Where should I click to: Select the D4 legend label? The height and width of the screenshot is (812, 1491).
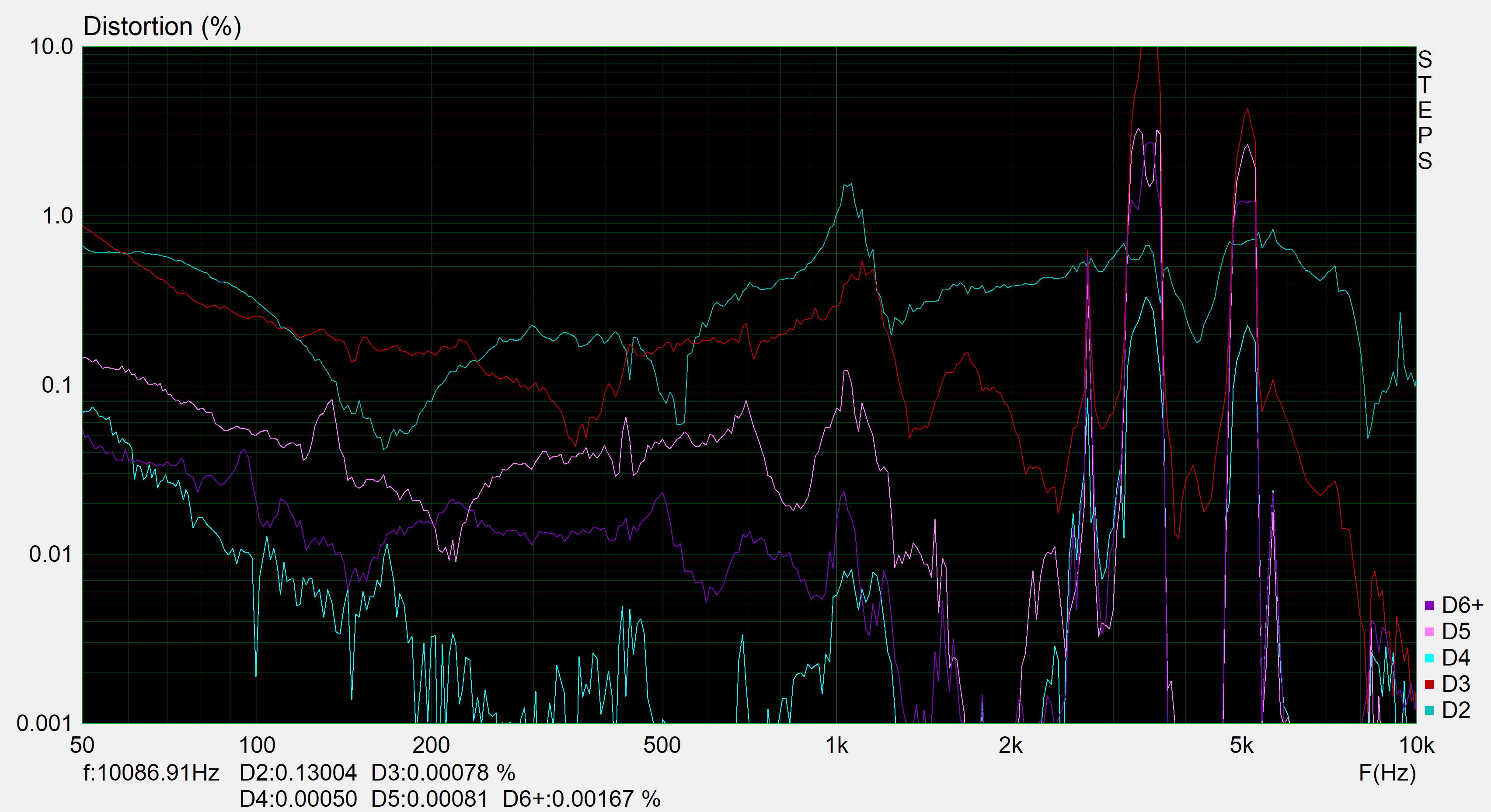click(x=1456, y=658)
